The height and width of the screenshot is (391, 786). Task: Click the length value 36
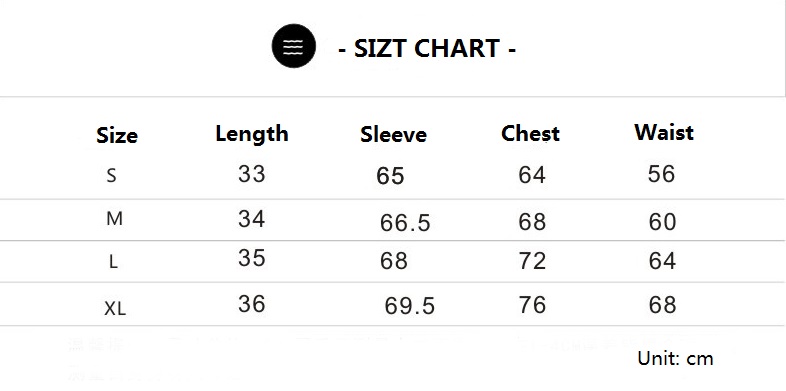(x=252, y=304)
